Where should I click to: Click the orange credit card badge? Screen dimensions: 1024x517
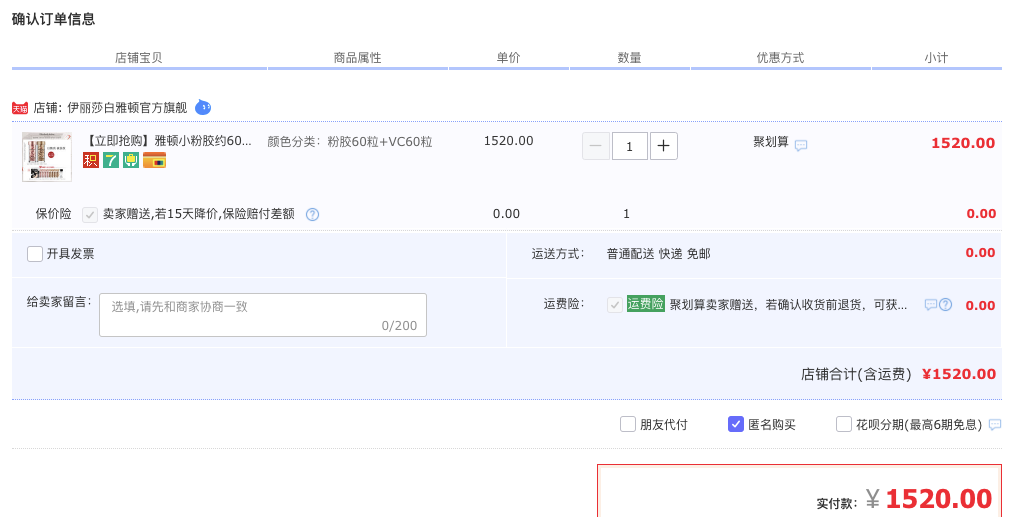click(x=155, y=160)
